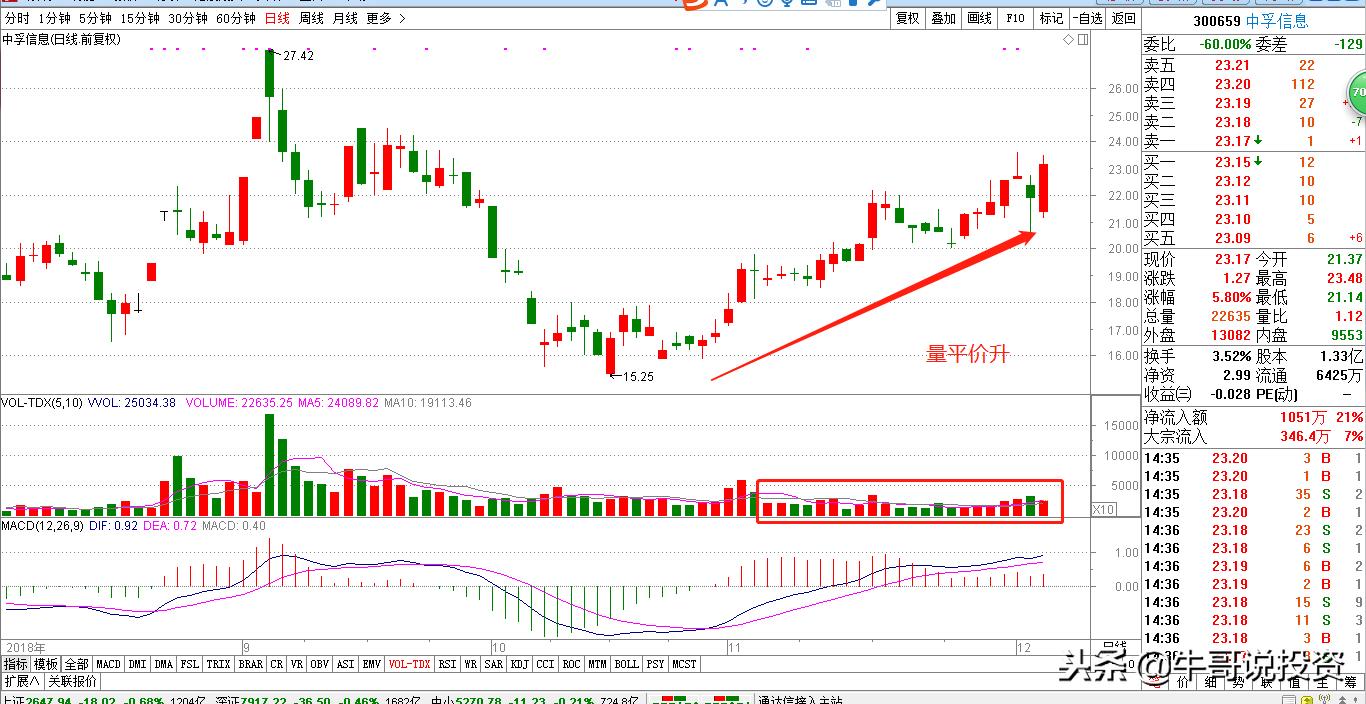Click the wrench tools icon on the top toolbar

(875, 4)
